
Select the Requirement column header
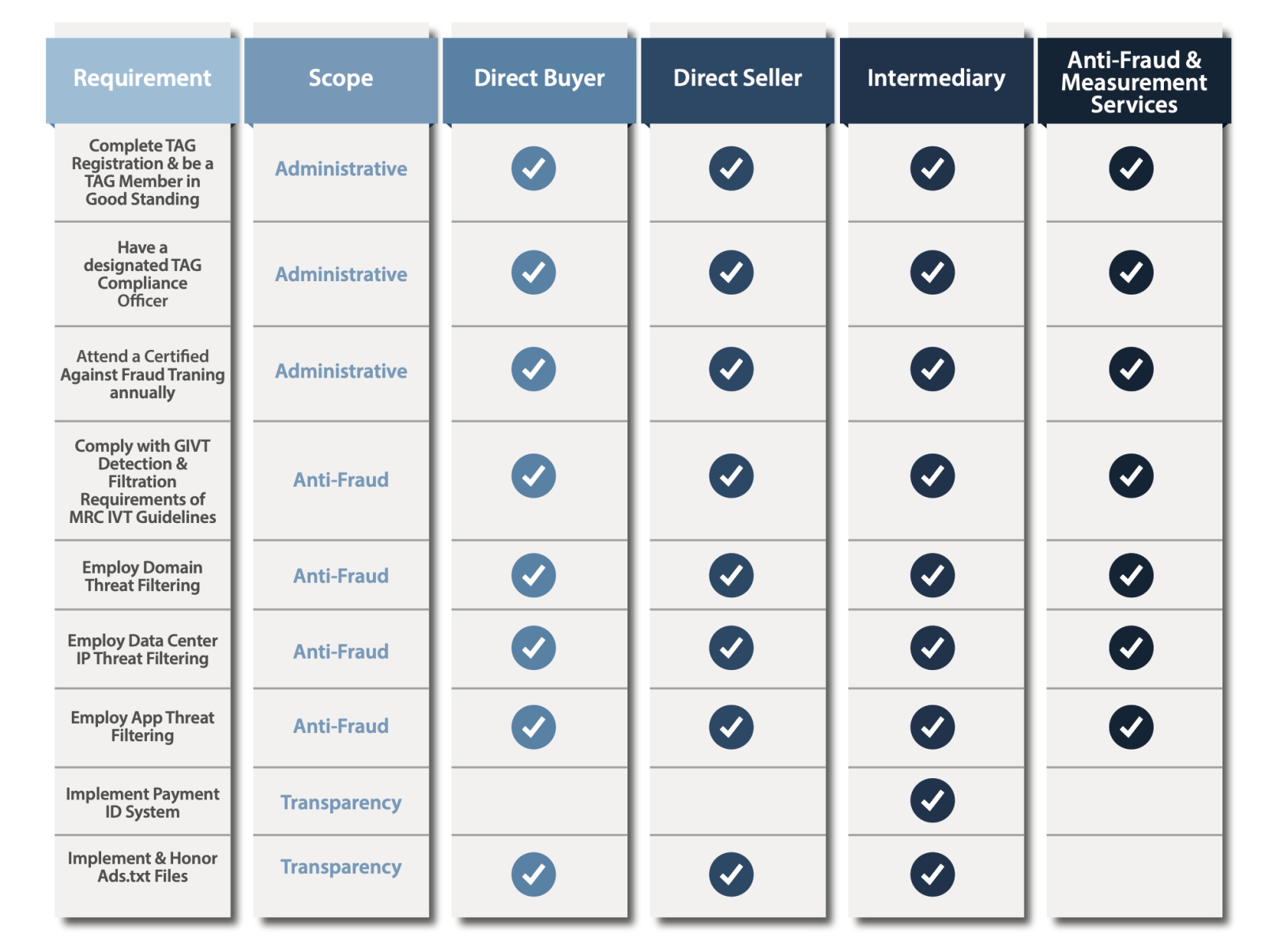(142, 79)
